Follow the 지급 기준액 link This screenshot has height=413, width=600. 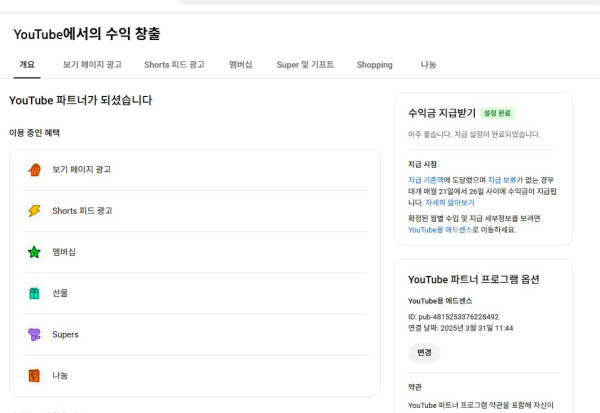432,179
